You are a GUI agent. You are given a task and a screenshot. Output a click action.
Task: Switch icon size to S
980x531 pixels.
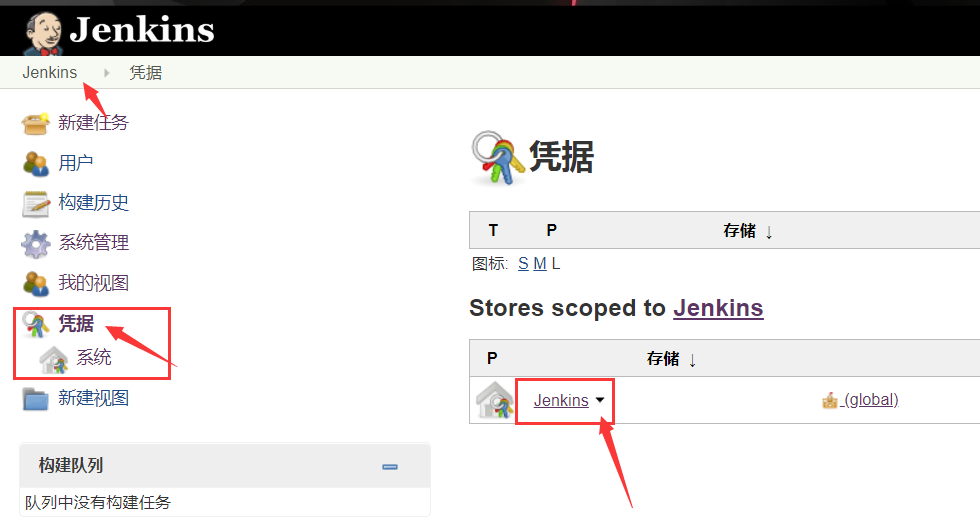pyautogui.click(x=523, y=264)
